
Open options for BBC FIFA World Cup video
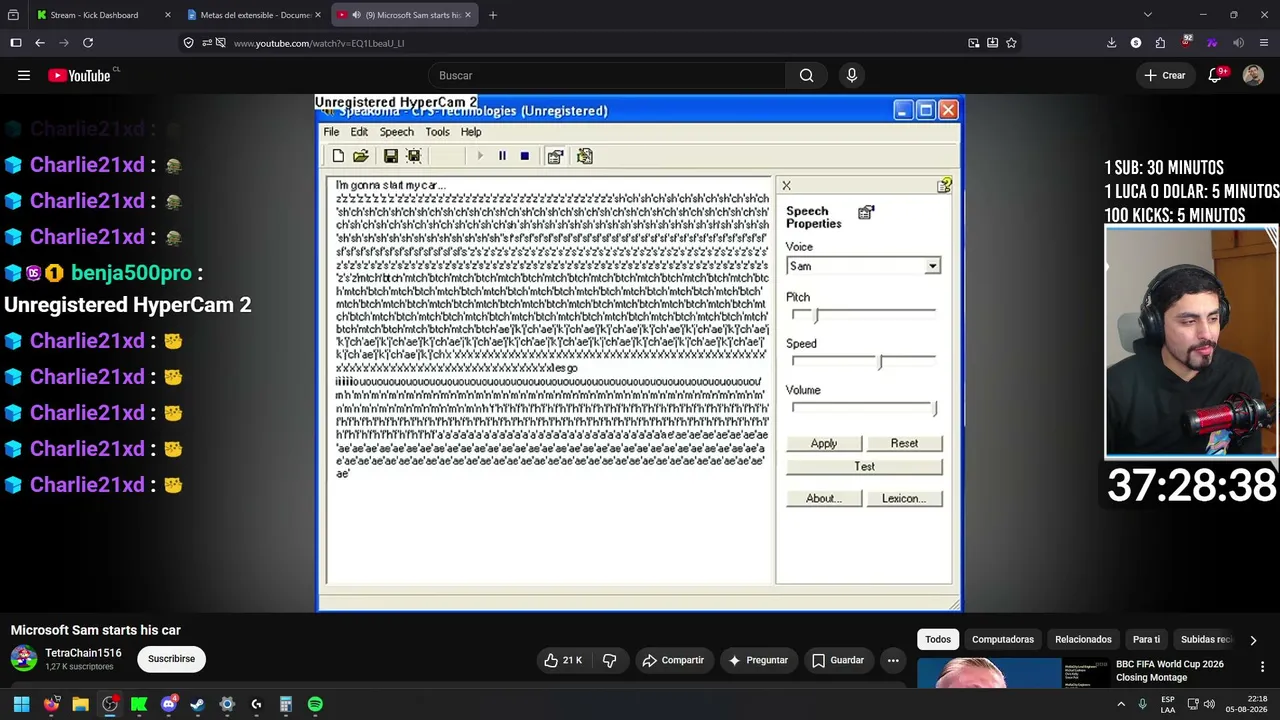pos(1262,667)
